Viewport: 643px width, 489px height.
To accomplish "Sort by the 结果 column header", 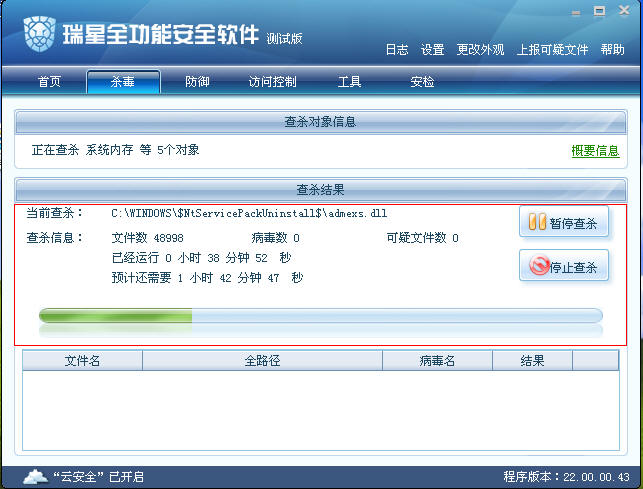I will click(532, 361).
